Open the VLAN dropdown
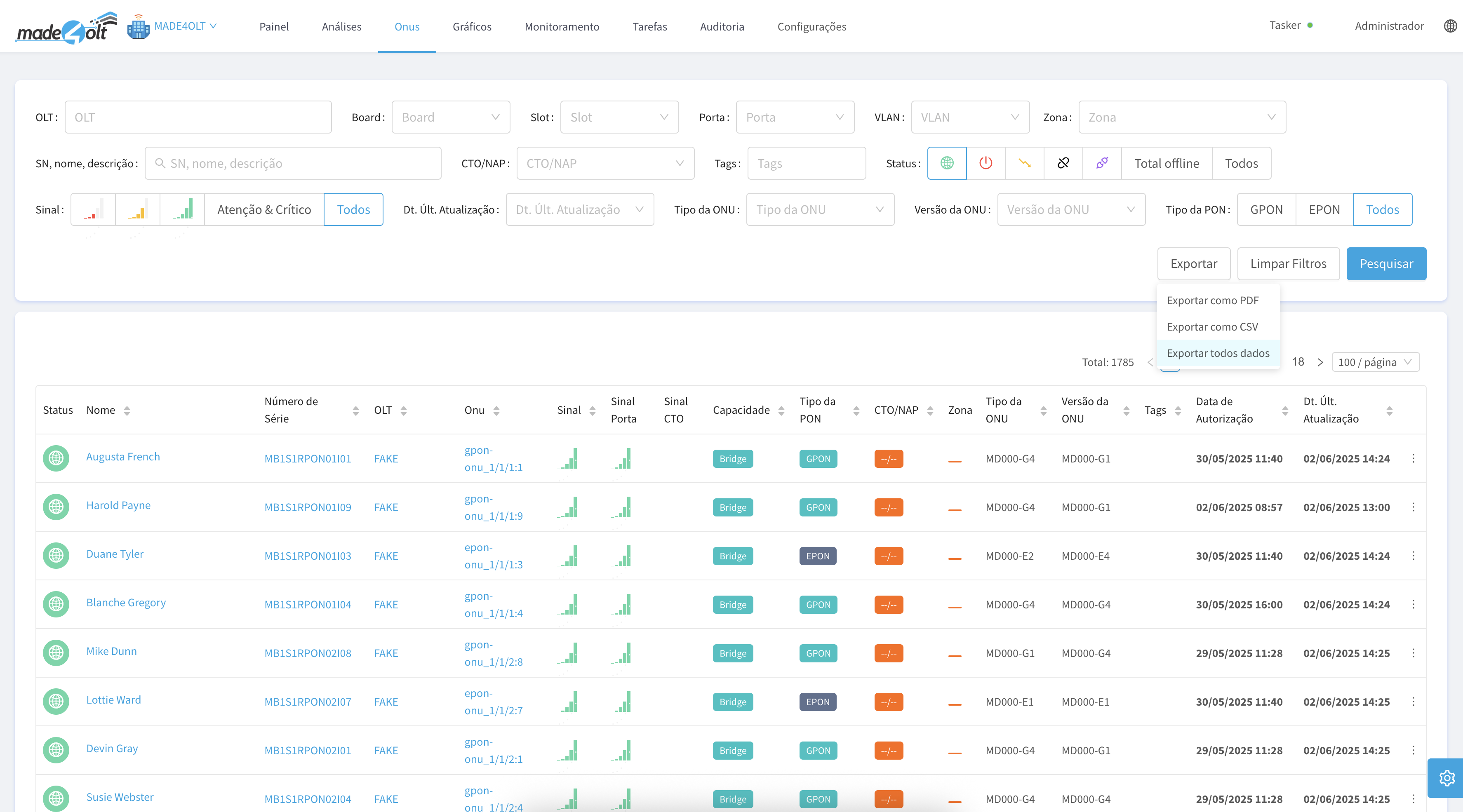 click(970, 117)
